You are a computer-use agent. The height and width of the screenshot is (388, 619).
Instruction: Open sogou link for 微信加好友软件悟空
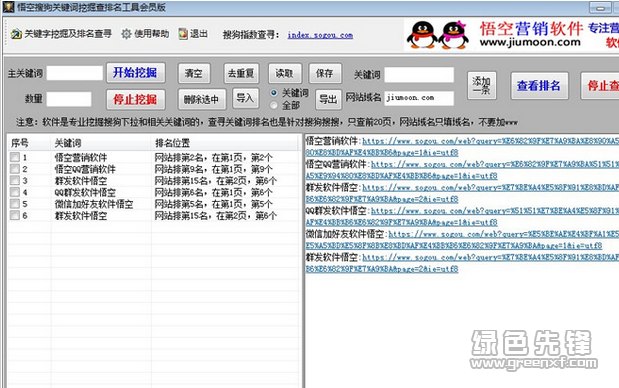(504, 234)
